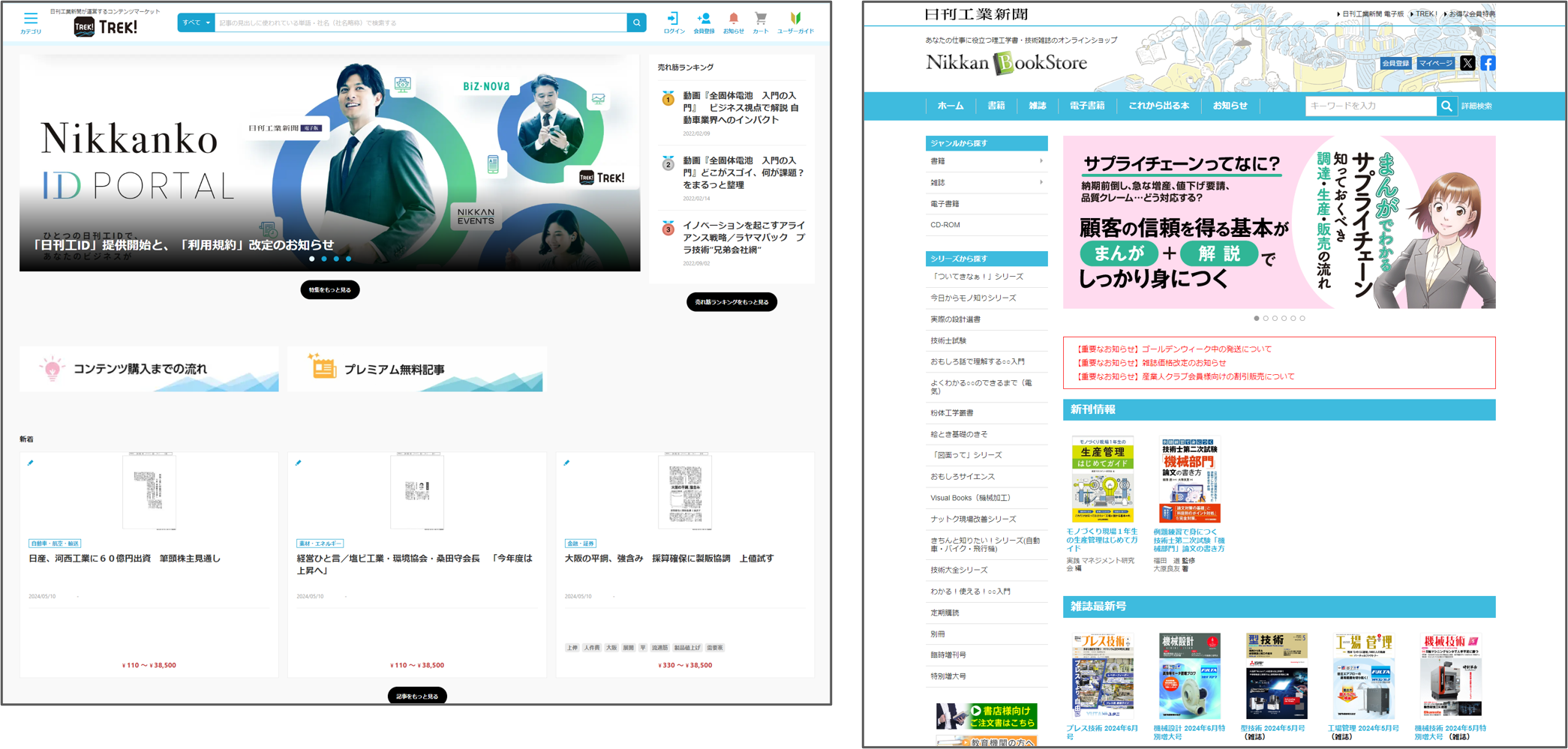Viewport: 1568px width, 749px height.
Task: Open the shopping cart icon
Action: (x=761, y=19)
